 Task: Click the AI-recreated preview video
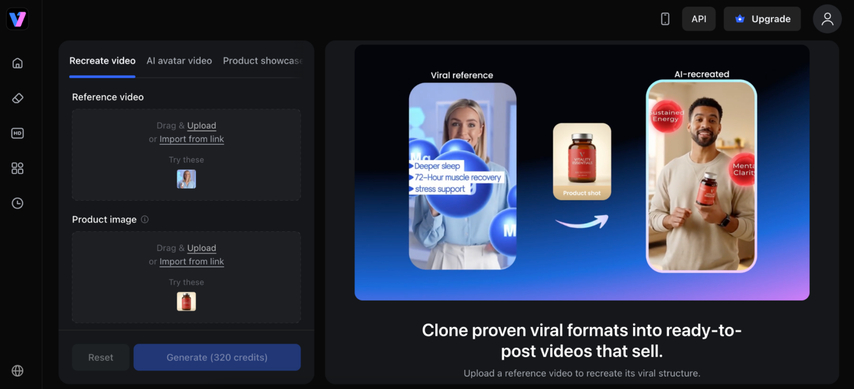[702, 175]
